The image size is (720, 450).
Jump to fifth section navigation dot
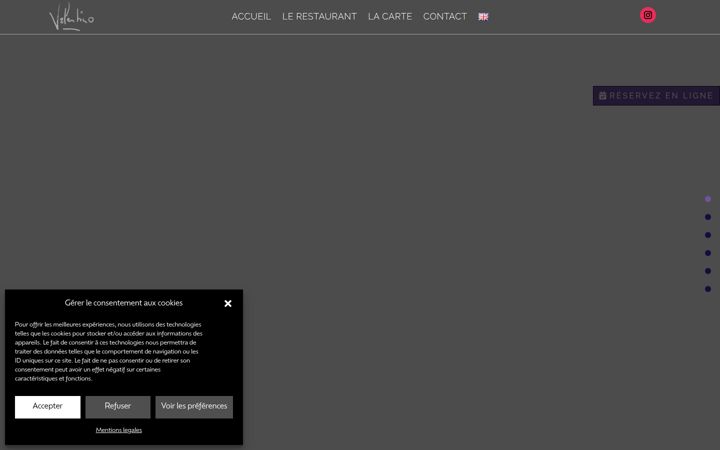pyautogui.click(x=708, y=271)
